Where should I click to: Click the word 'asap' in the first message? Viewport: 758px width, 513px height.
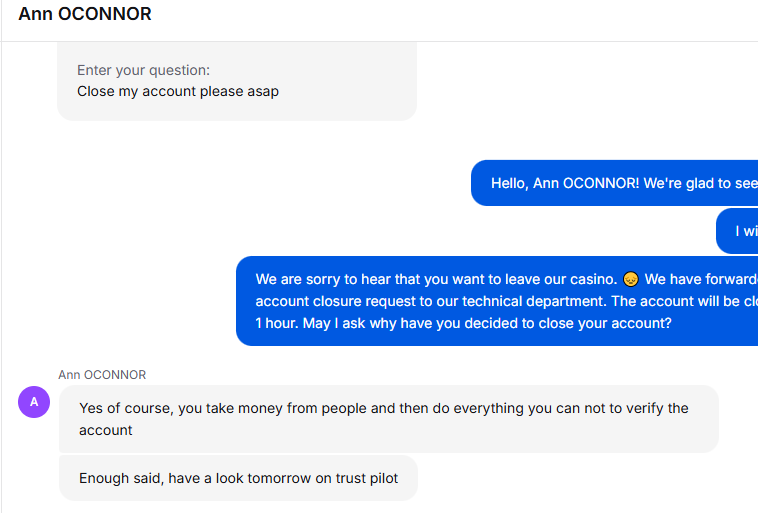(263, 91)
